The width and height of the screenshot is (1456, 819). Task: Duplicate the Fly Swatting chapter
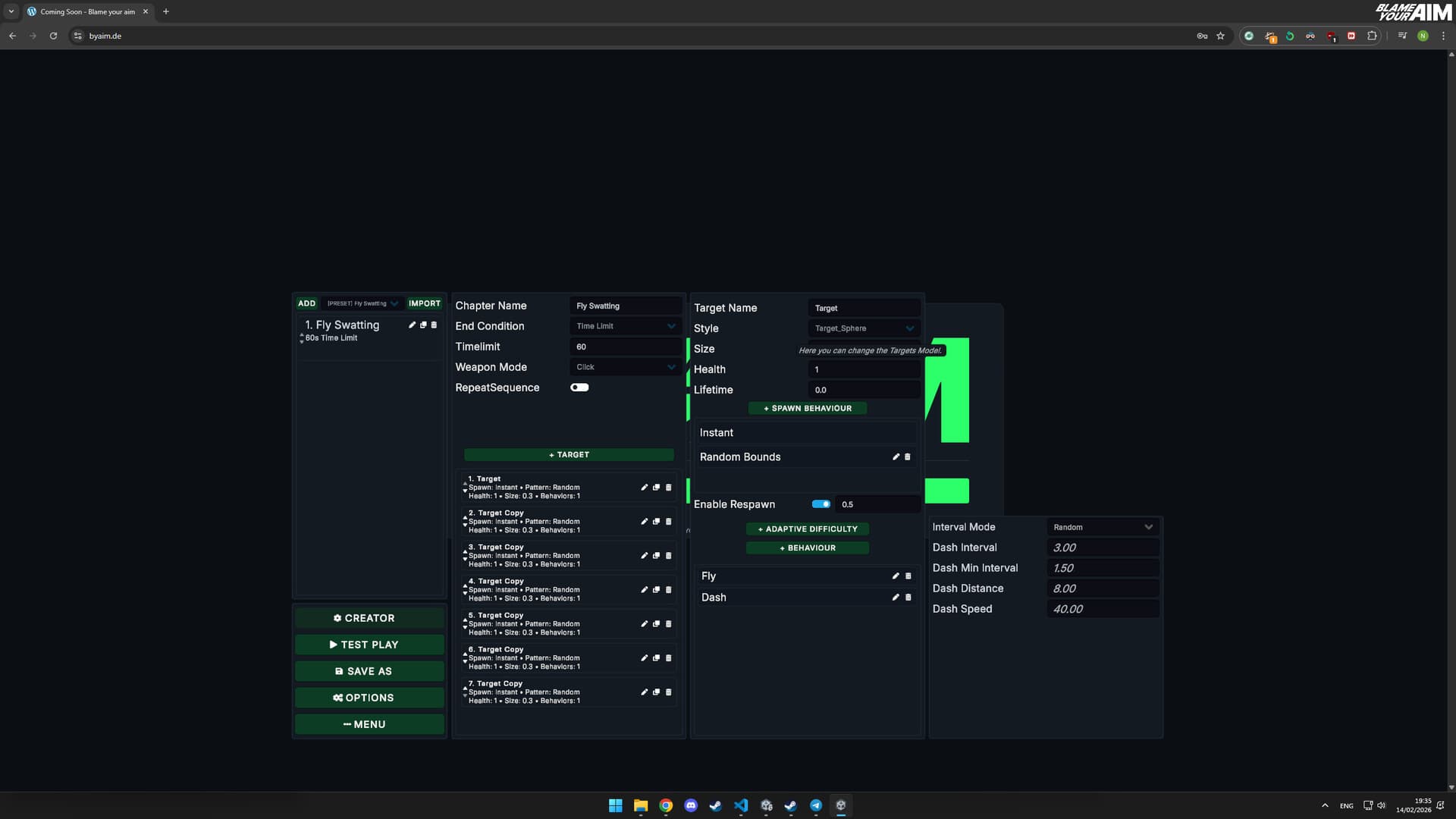[423, 325]
